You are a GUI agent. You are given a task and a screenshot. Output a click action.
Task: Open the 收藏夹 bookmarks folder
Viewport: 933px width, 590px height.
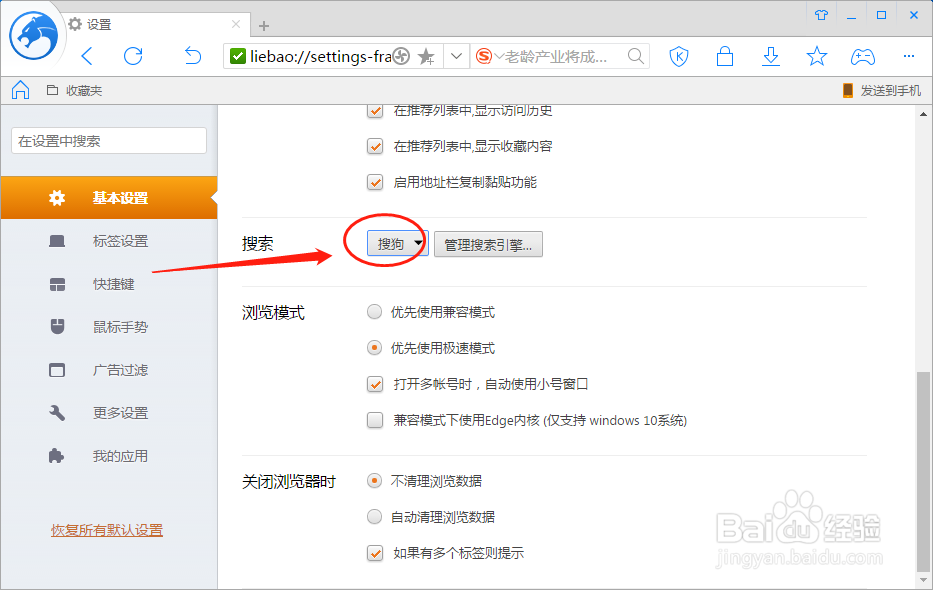click(74, 90)
